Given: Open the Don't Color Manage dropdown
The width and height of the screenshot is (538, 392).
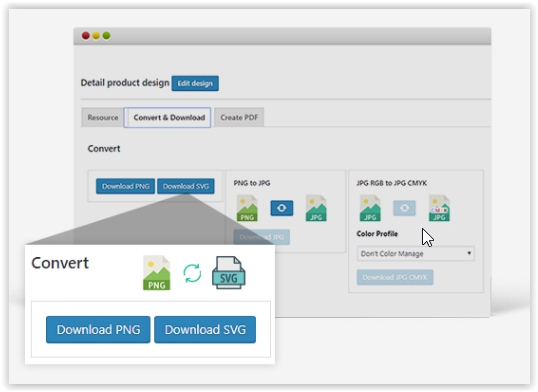Looking at the screenshot, I should [416, 254].
